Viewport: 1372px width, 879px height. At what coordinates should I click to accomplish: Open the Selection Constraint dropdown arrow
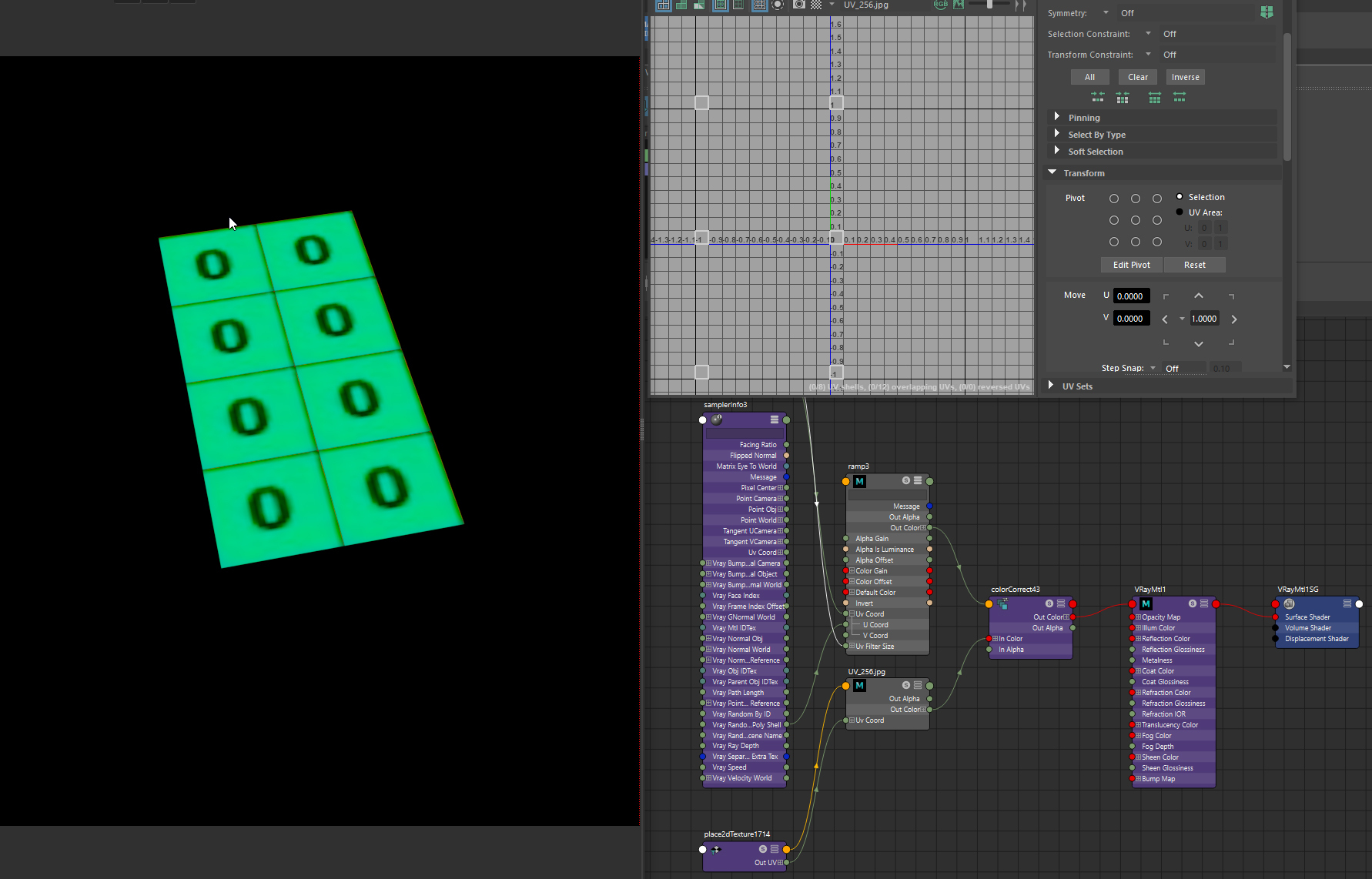1148,33
